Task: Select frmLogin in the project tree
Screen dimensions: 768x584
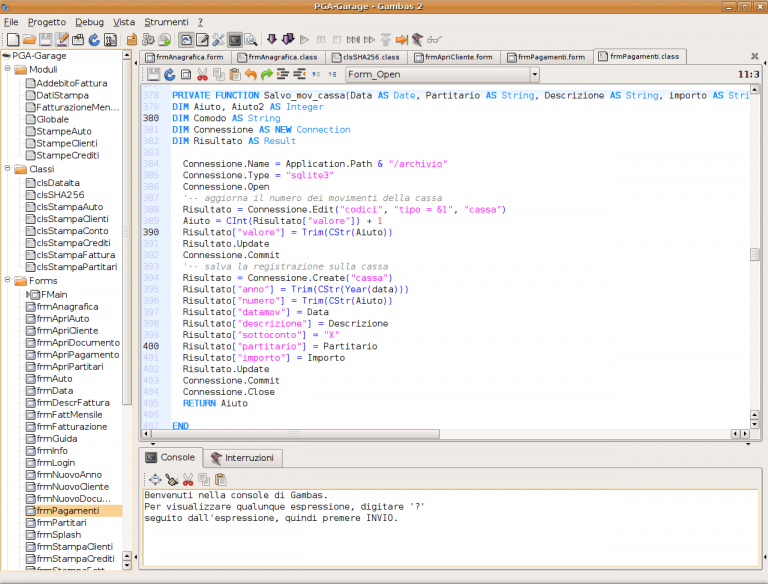Action: pyautogui.click(x=55, y=464)
